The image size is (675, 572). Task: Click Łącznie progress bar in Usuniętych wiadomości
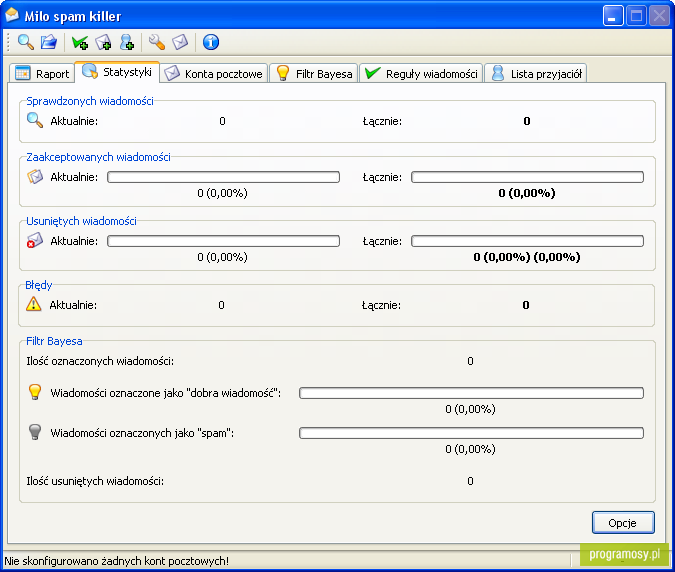tap(527, 241)
